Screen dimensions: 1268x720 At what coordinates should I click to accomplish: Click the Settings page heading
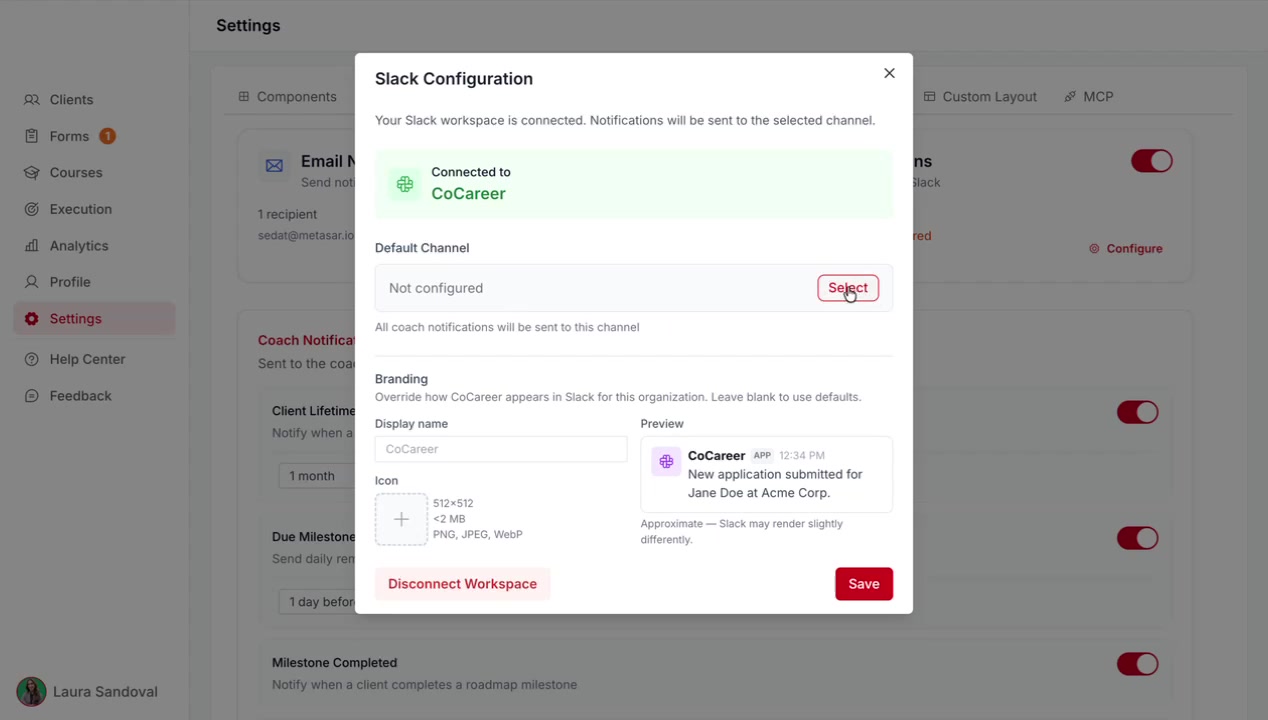point(248,26)
